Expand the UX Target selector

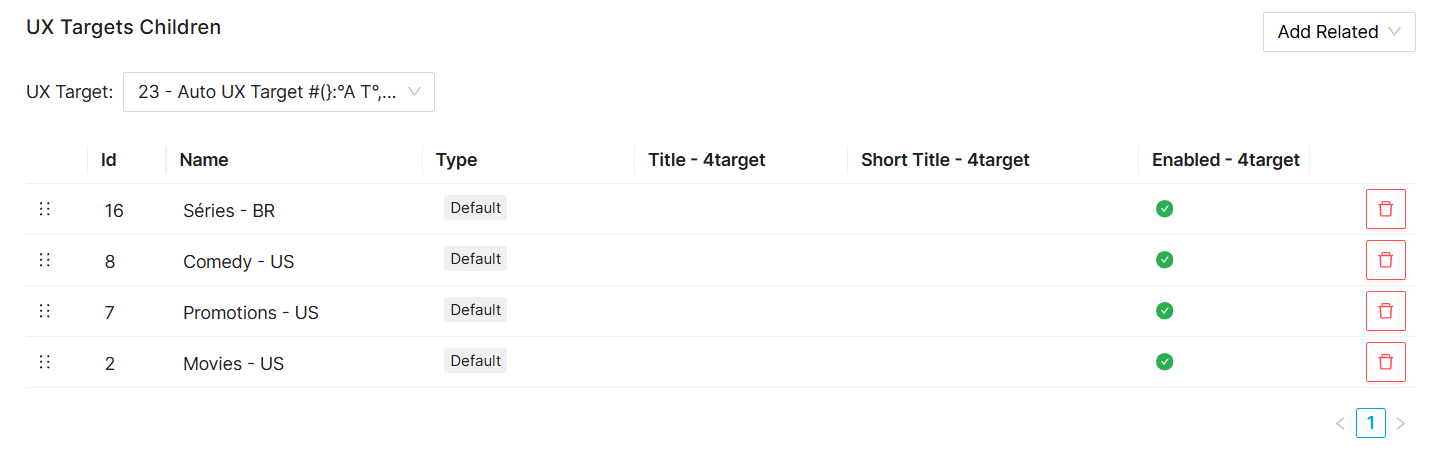click(x=278, y=92)
